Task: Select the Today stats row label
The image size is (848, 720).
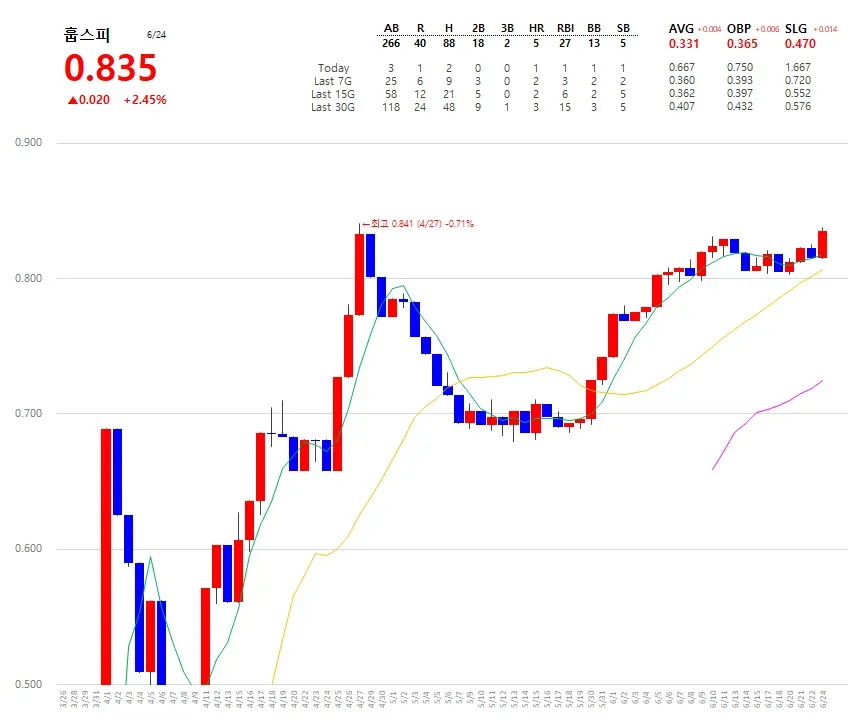Action: (333, 68)
